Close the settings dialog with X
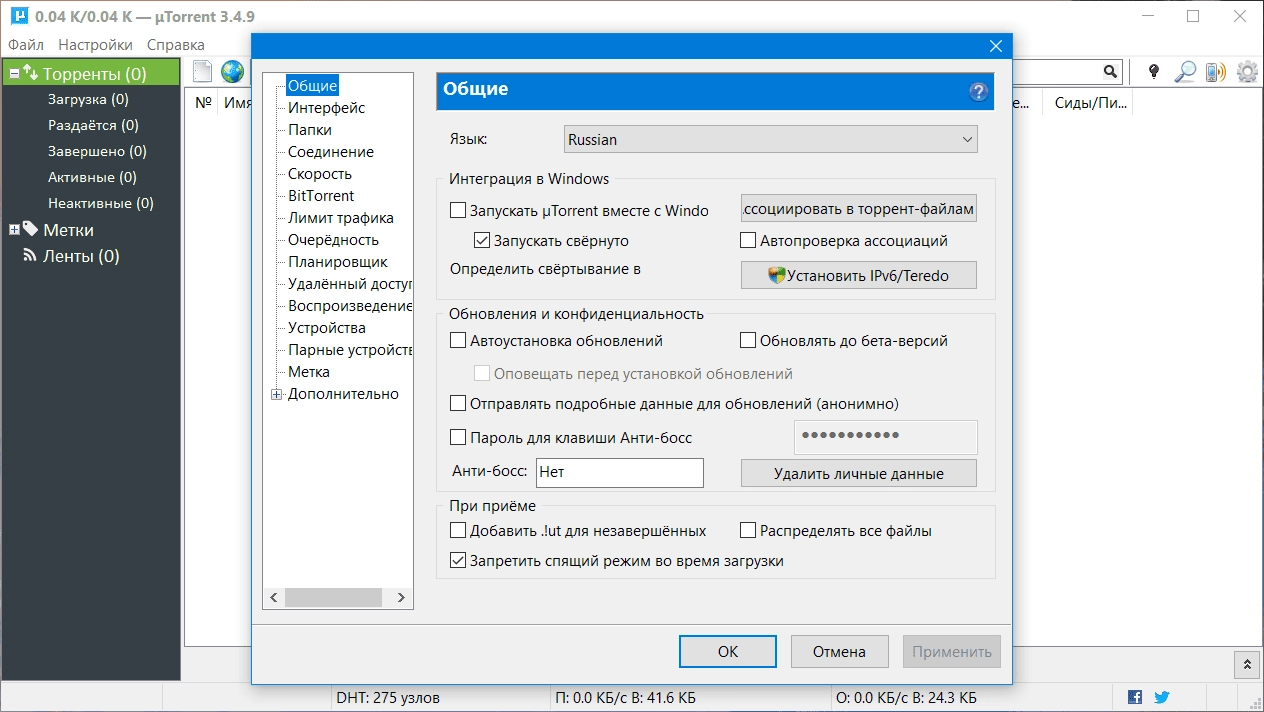 (x=995, y=46)
